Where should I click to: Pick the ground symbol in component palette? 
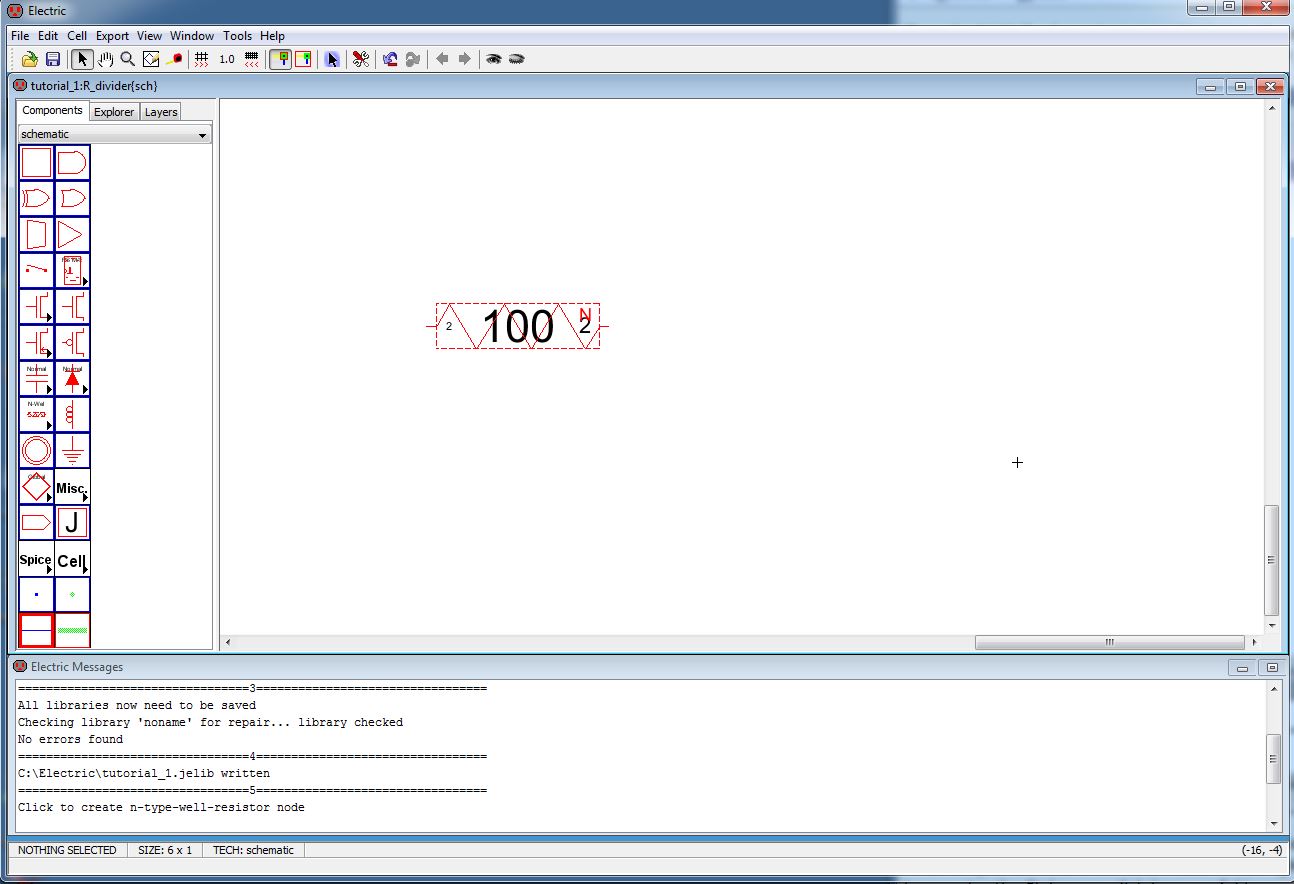(x=72, y=451)
